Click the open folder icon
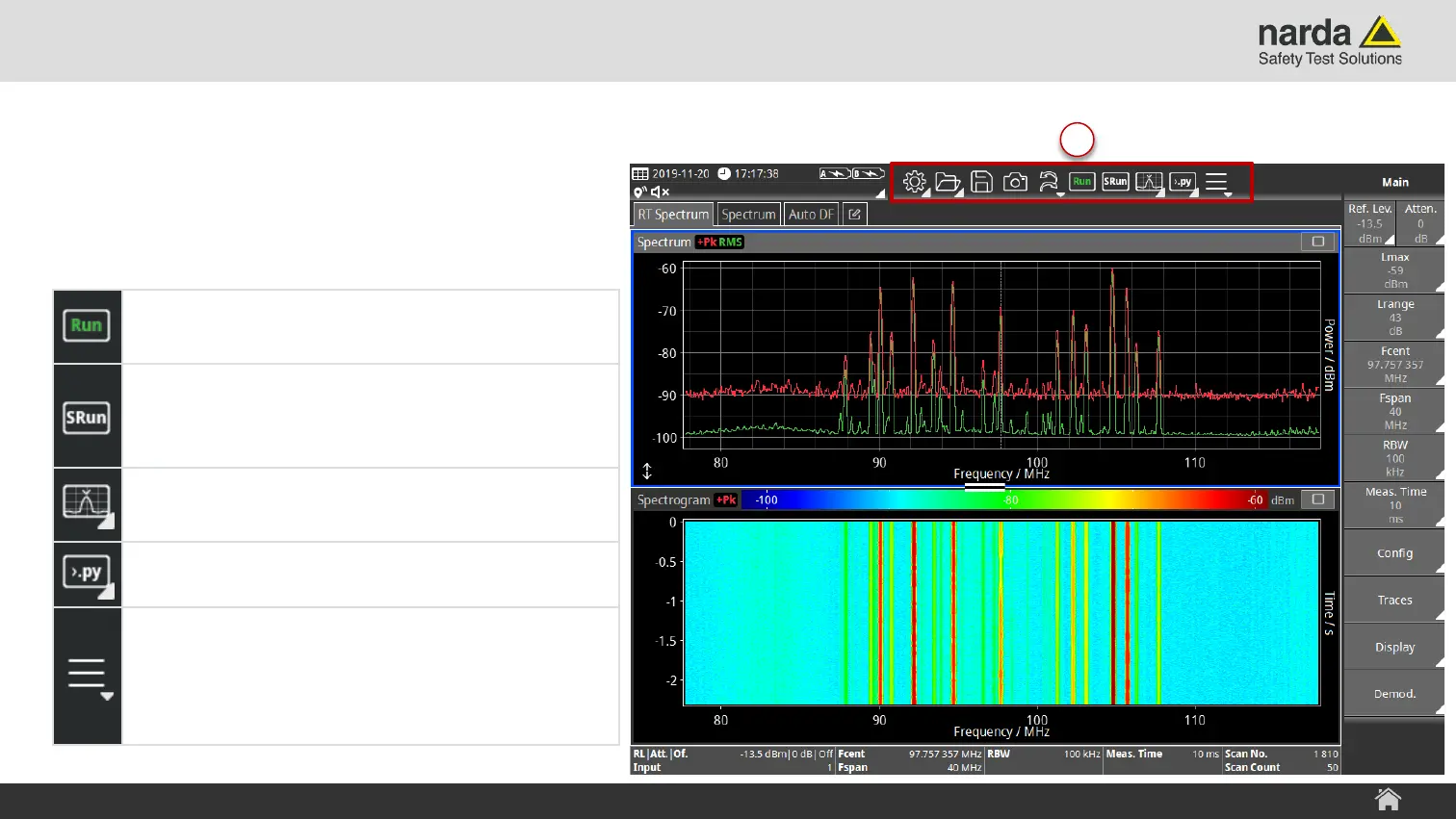1456x819 pixels. click(x=948, y=182)
